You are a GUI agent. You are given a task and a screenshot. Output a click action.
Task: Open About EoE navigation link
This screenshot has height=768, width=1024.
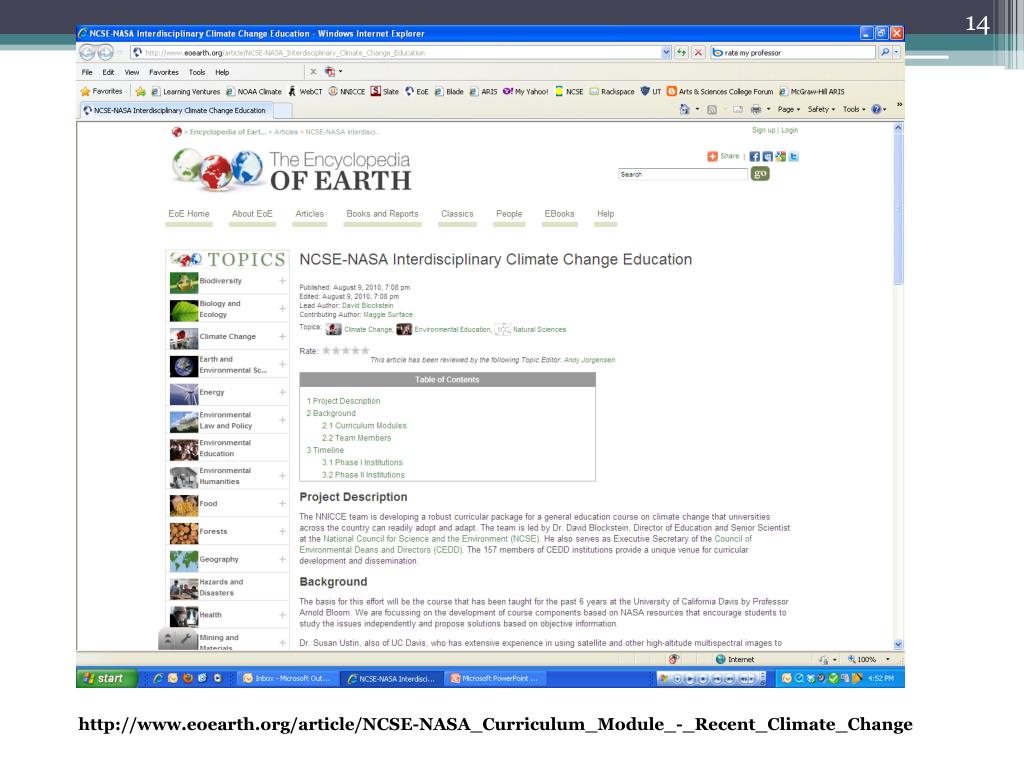pos(252,214)
